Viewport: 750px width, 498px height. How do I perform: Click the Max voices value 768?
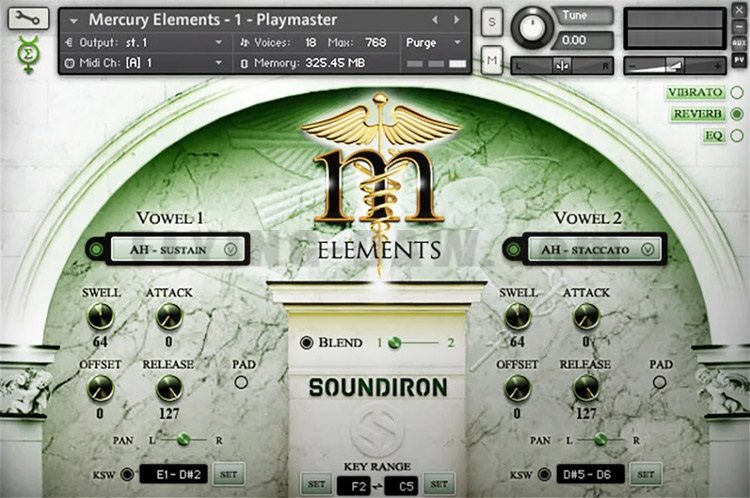coord(375,43)
